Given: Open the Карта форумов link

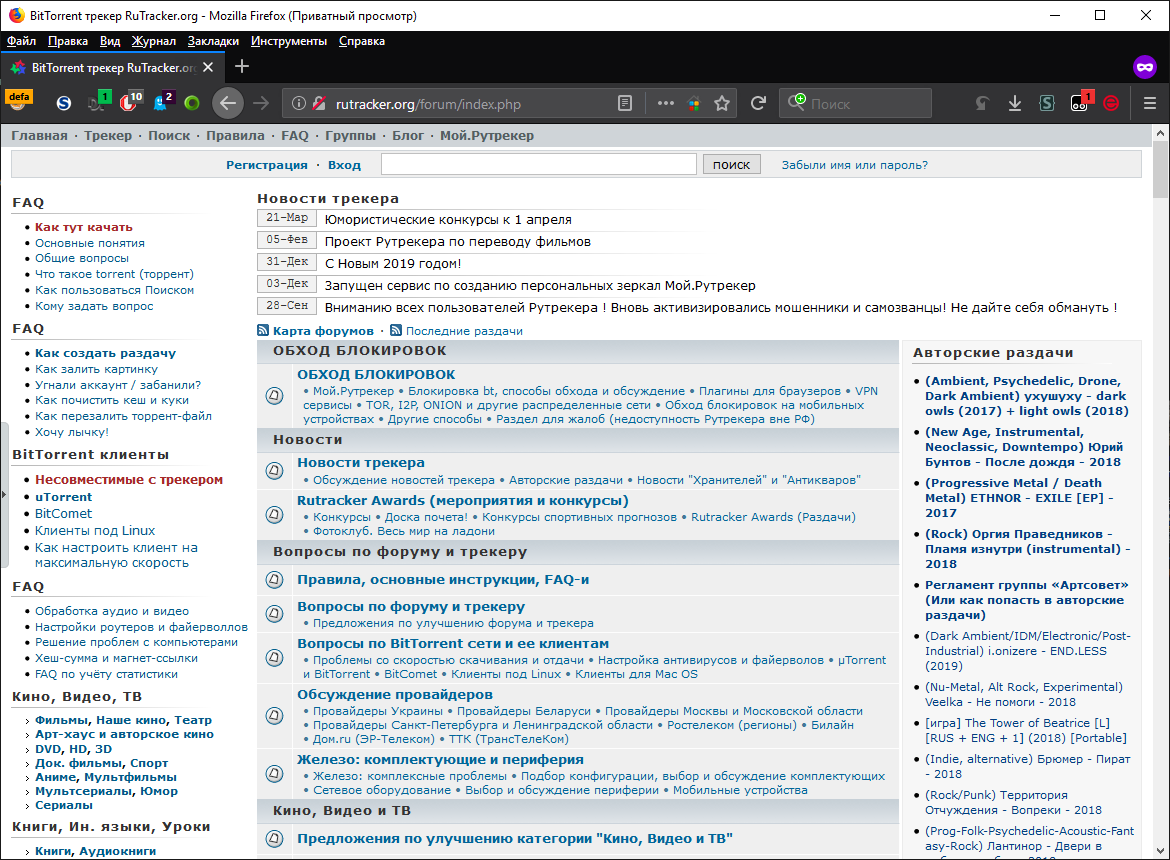Looking at the screenshot, I should (x=323, y=330).
